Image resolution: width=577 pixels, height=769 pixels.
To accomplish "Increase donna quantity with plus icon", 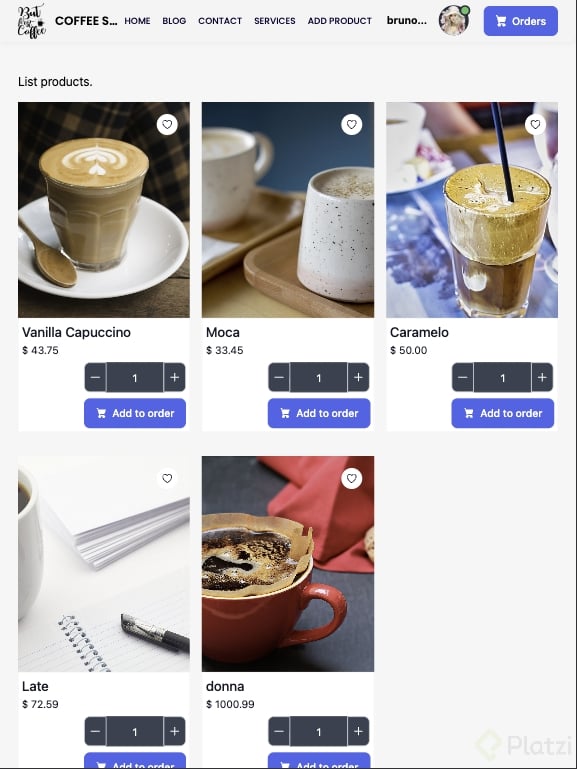I will coord(358,731).
